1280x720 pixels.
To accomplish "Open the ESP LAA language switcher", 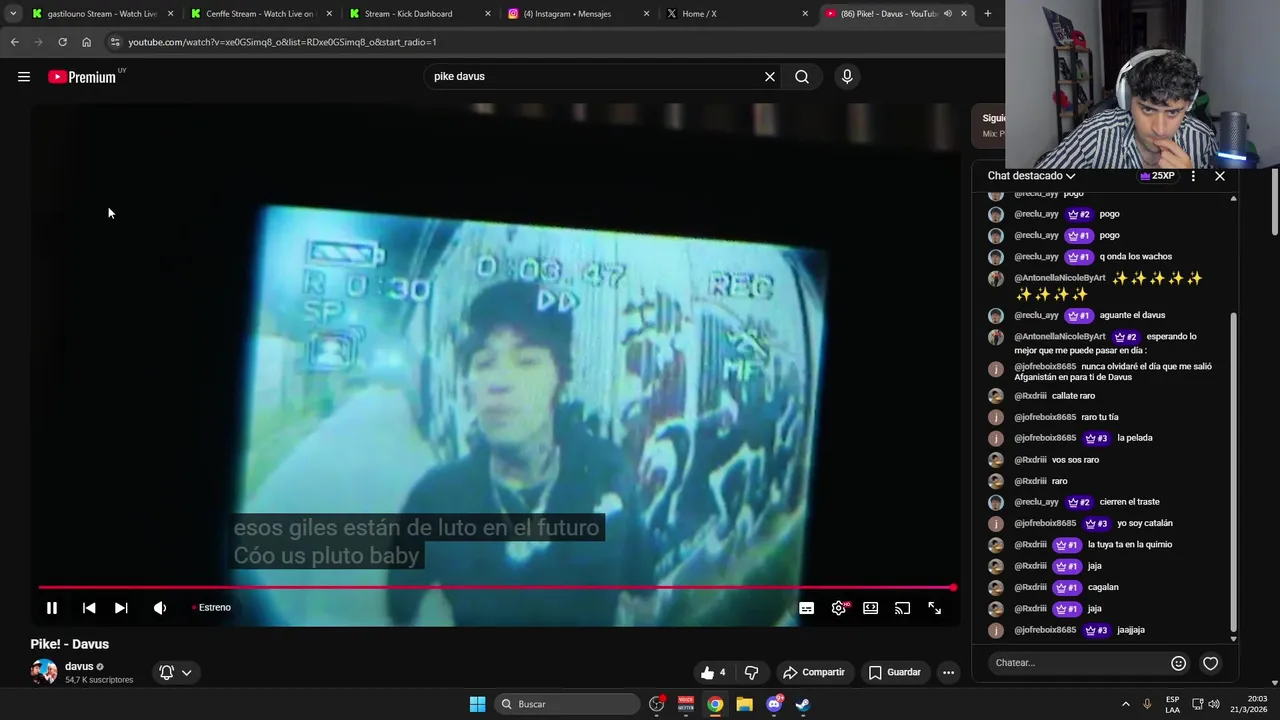I will 1172,704.
